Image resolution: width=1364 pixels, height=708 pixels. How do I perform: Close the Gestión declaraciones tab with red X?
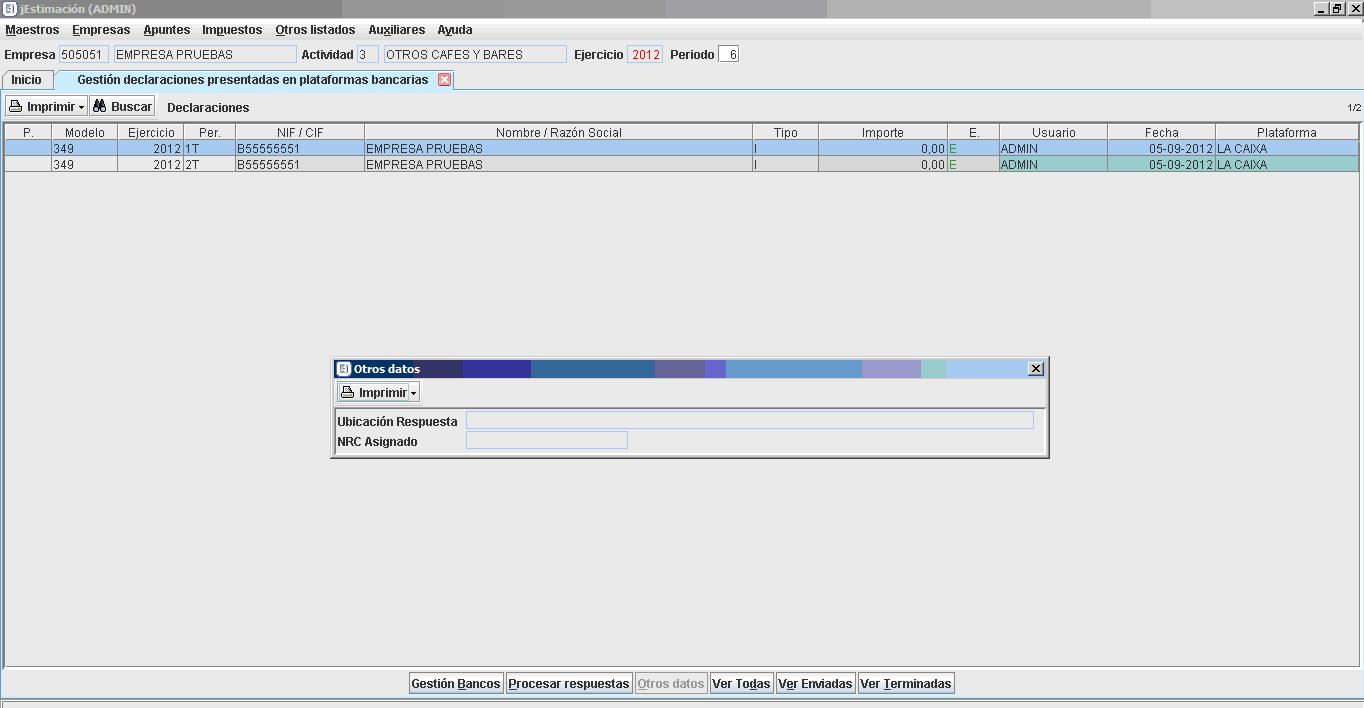coord(445,80)
